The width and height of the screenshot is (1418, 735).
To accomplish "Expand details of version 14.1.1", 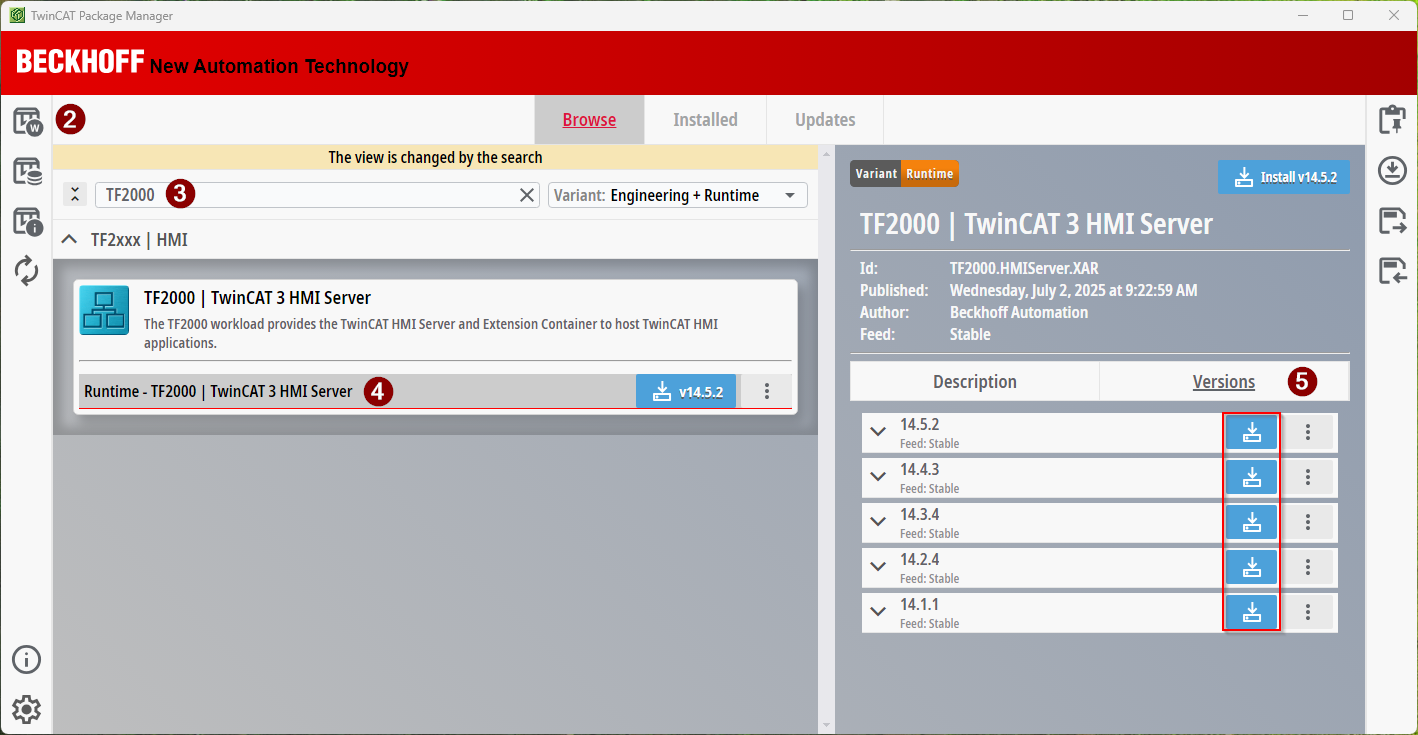I will (x=878, y=612).
